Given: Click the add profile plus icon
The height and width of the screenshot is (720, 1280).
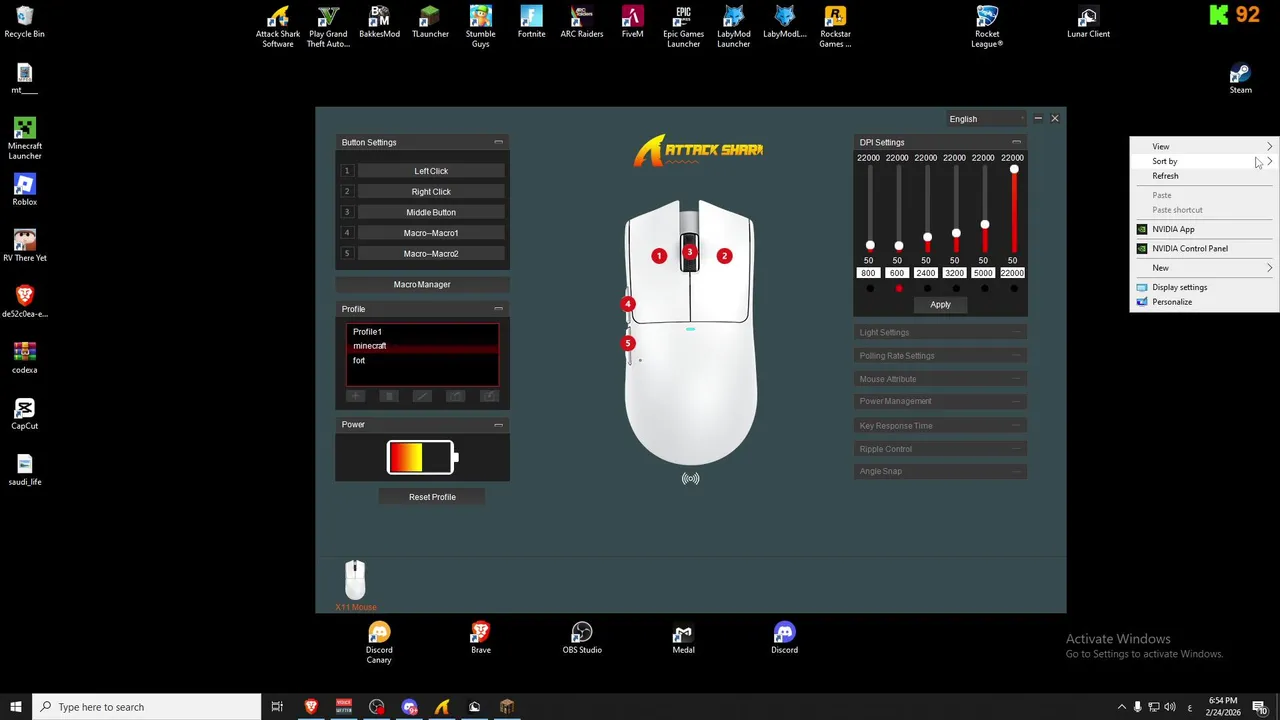Looking at the screenshot, I should (355, 396).
